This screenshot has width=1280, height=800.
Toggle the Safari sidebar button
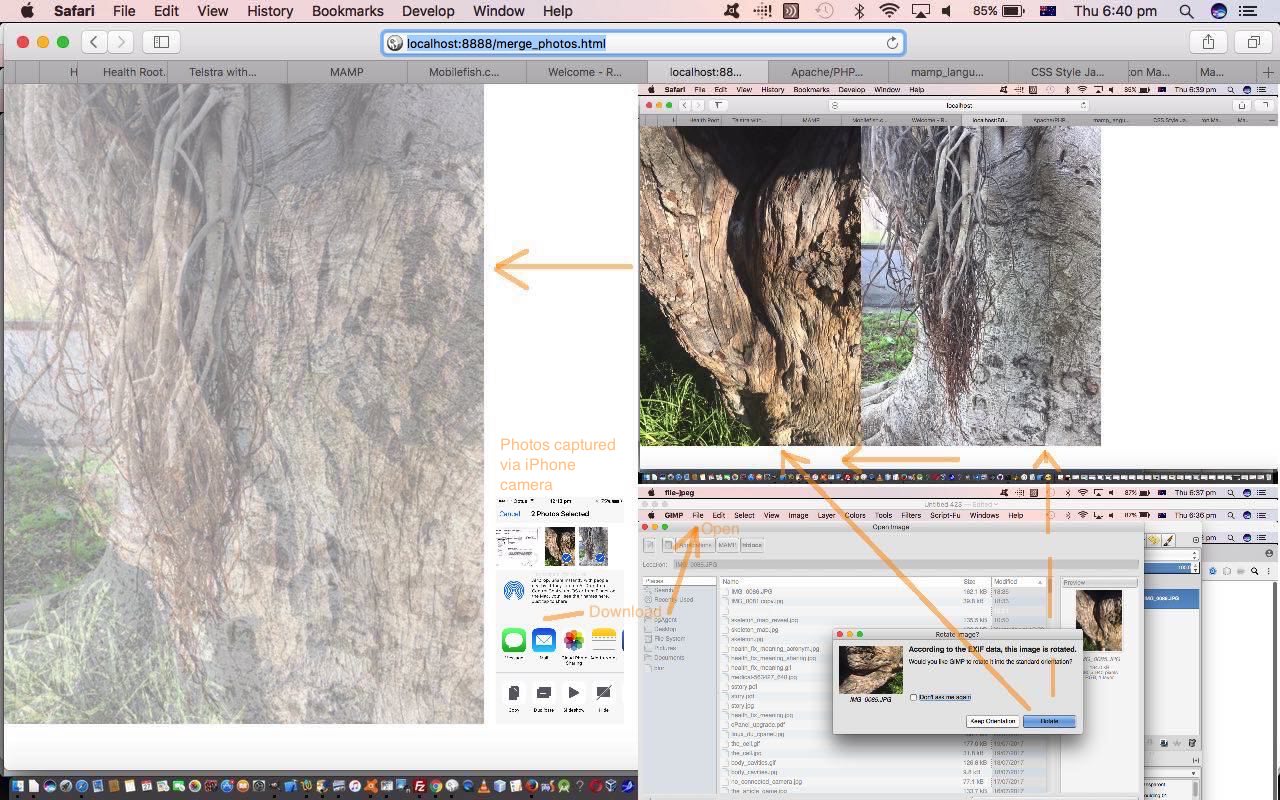[161, 42]
